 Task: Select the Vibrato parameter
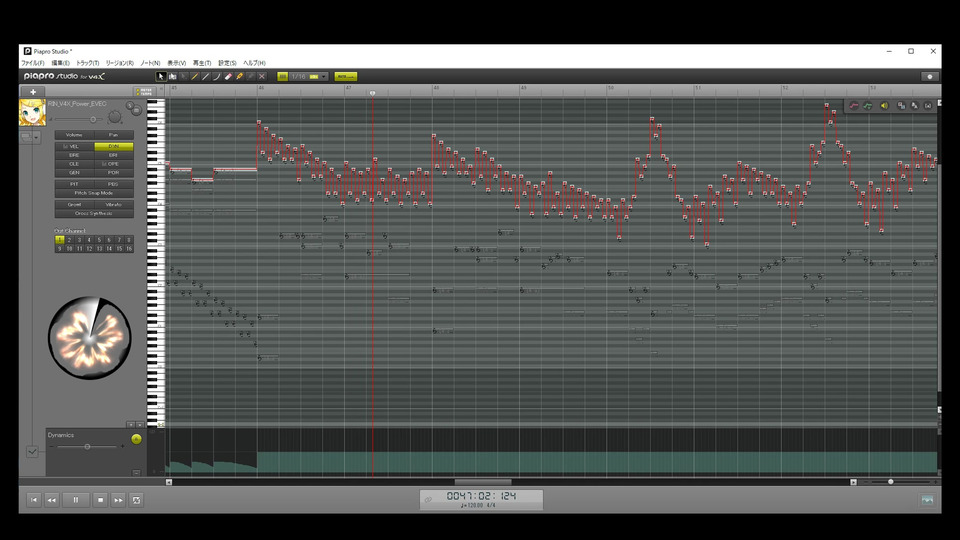coord(113,204)
